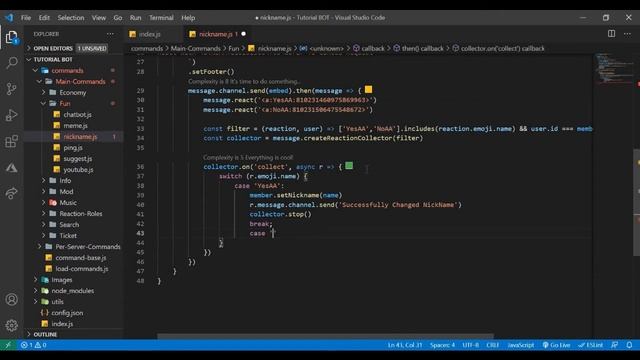Open Manage gear icon
Screen dimensions: 640x360
click(11, 325)
